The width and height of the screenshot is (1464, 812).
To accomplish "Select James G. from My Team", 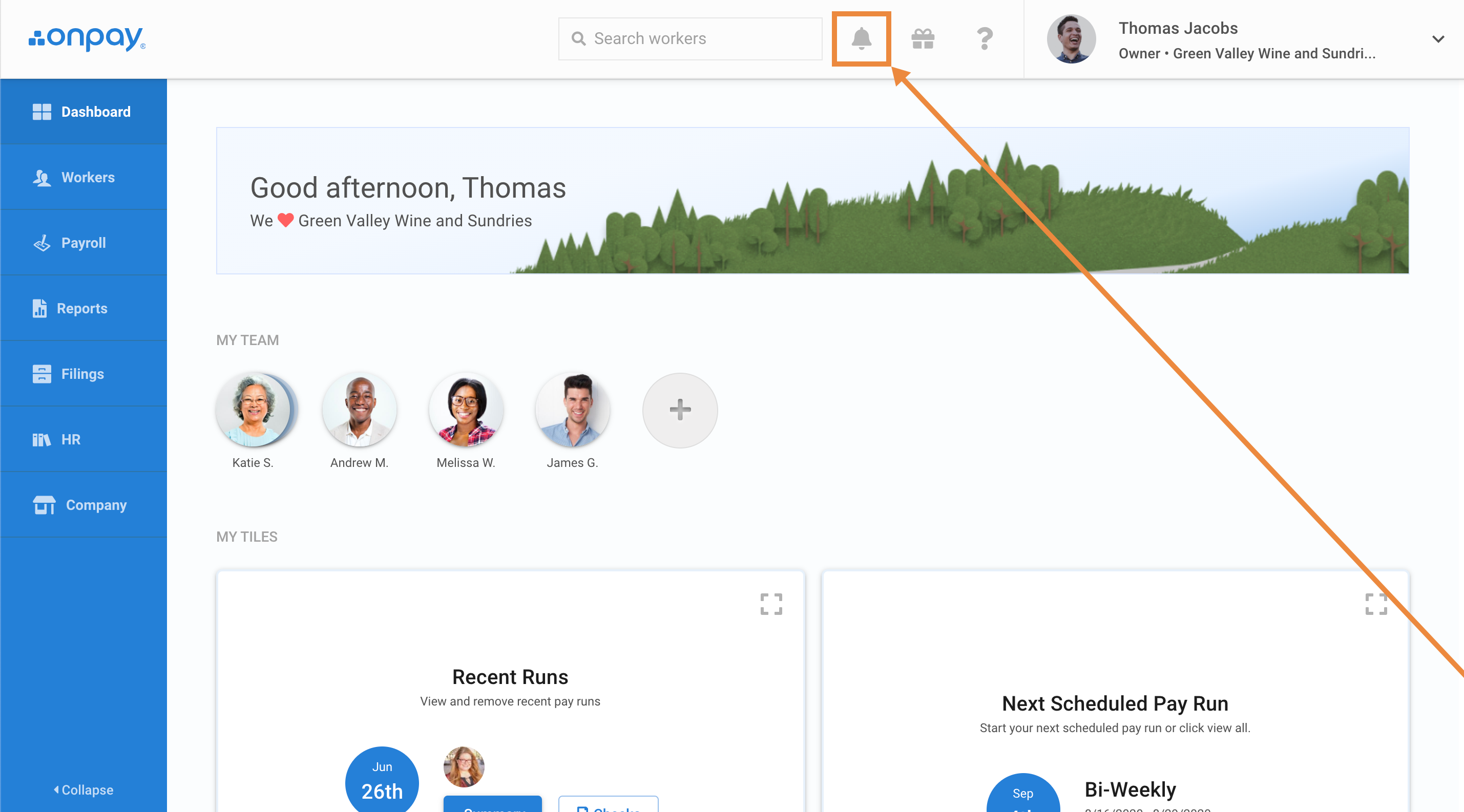I will coord(572,410).
